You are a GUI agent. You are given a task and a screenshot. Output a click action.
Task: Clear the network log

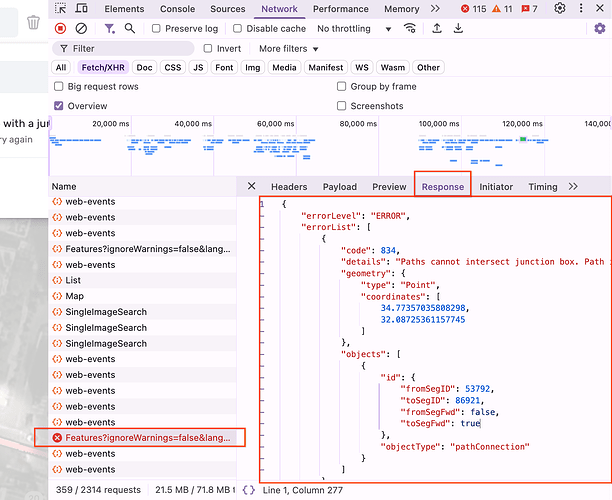tap(81, 28)
